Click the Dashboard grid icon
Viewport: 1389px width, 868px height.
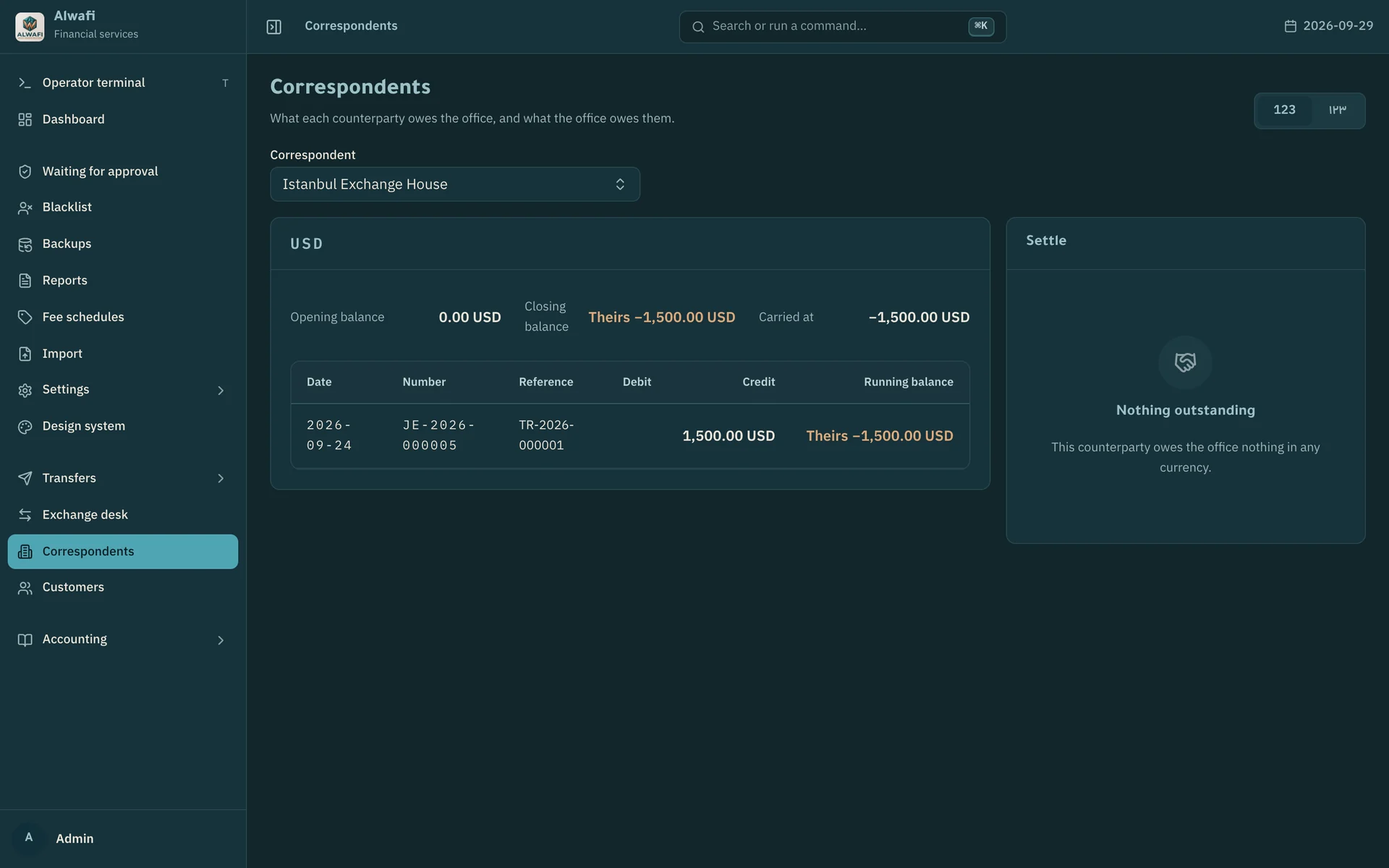25,119
